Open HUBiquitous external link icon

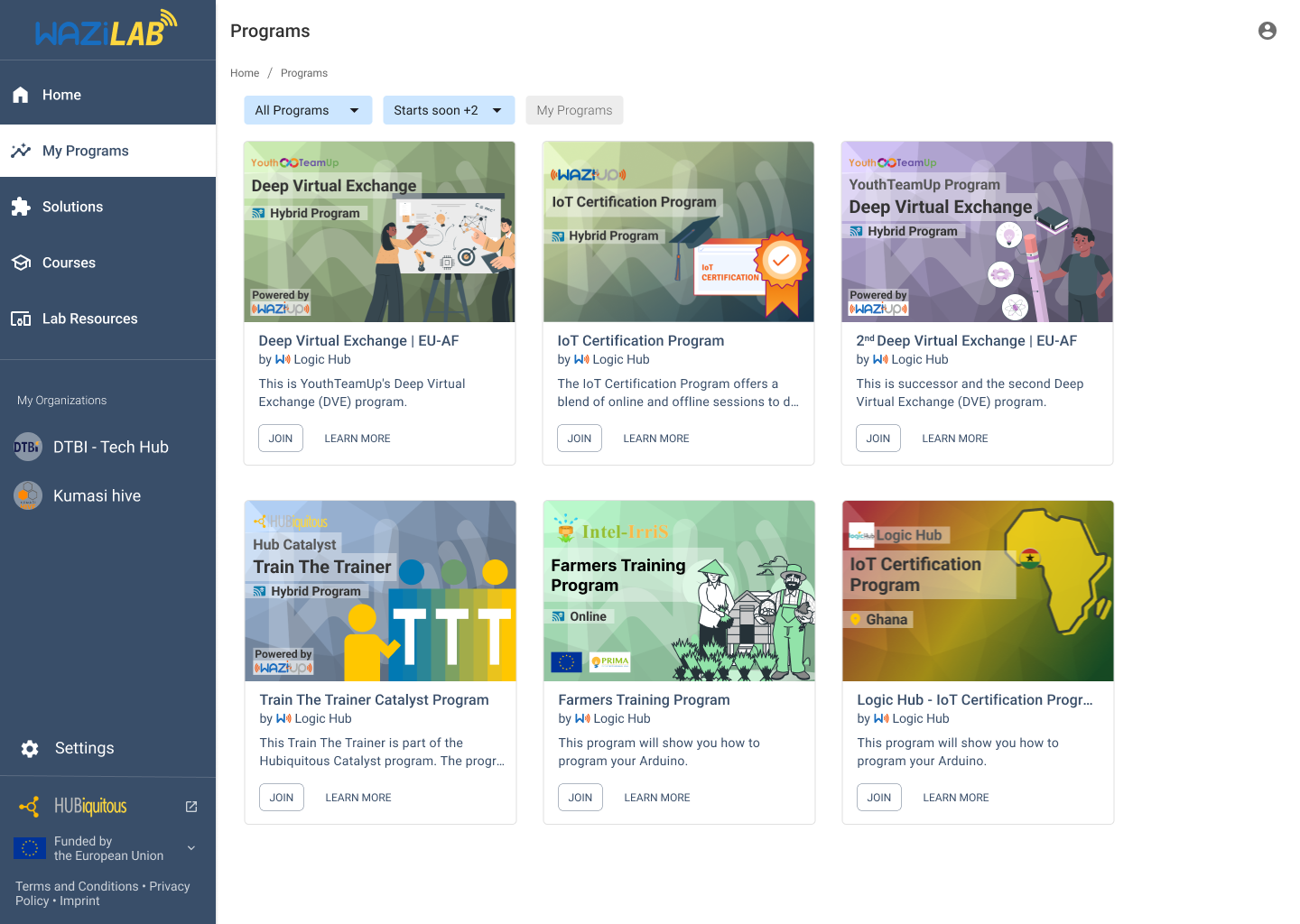pyautogui.click(x=191, y=807)
